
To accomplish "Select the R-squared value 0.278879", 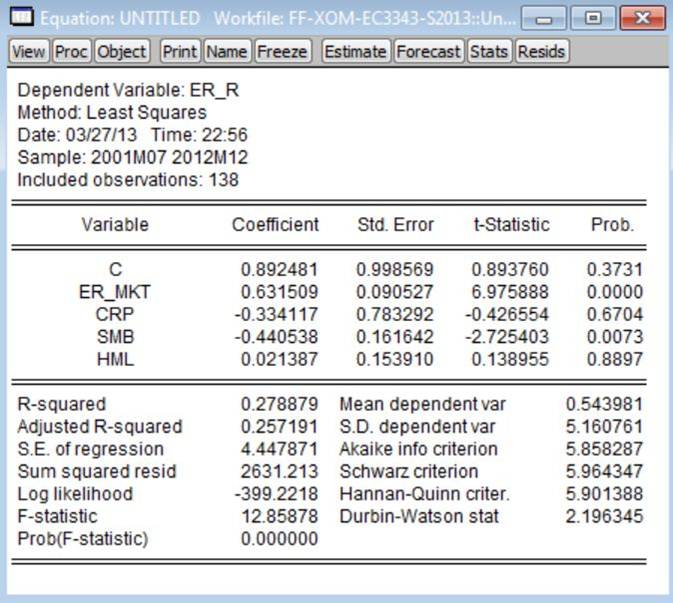I will point(279,404).
